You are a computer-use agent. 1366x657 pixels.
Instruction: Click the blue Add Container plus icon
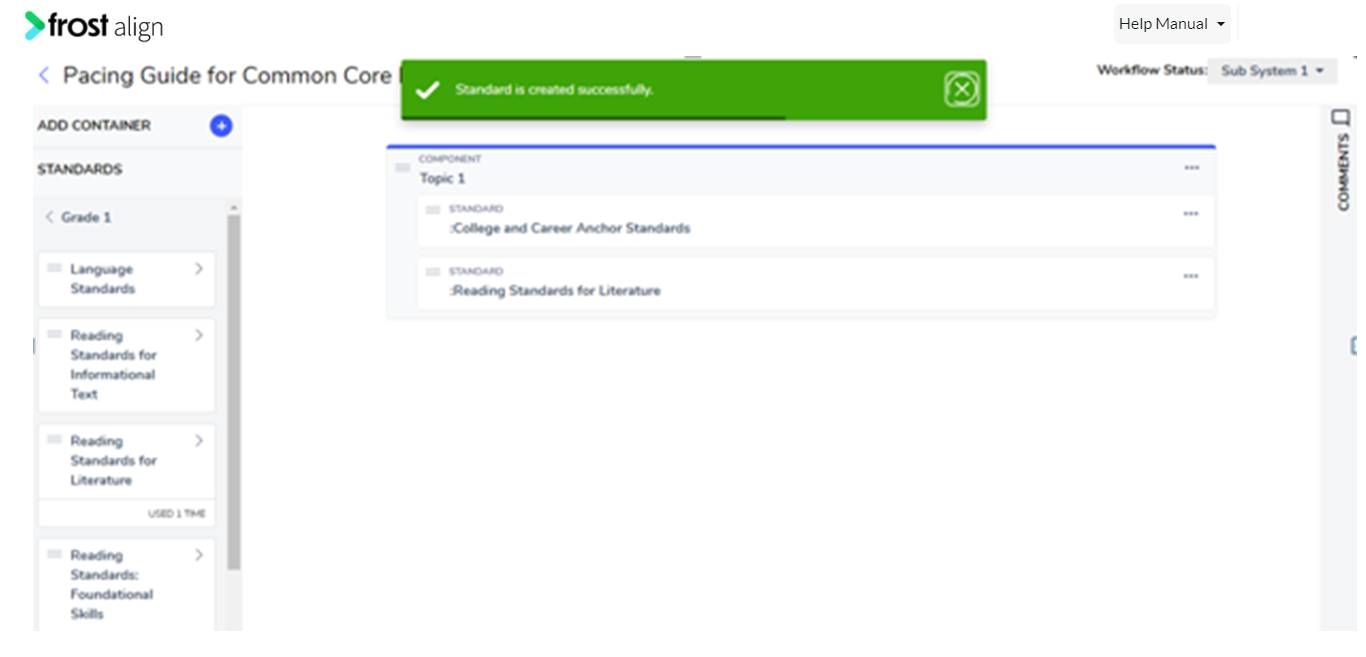(221, 126)
